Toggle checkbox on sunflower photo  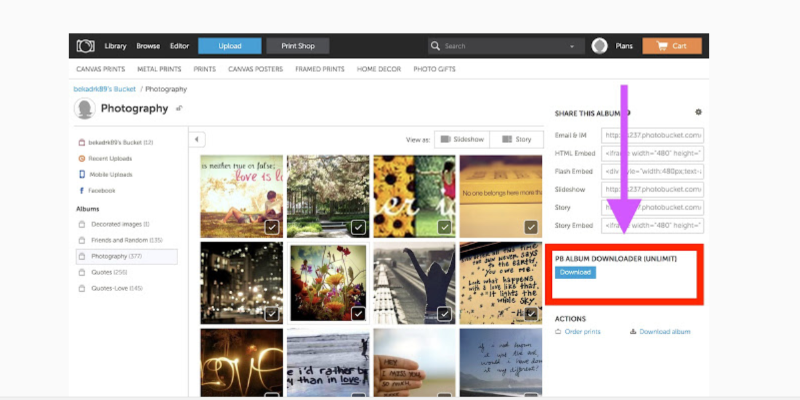445,227
